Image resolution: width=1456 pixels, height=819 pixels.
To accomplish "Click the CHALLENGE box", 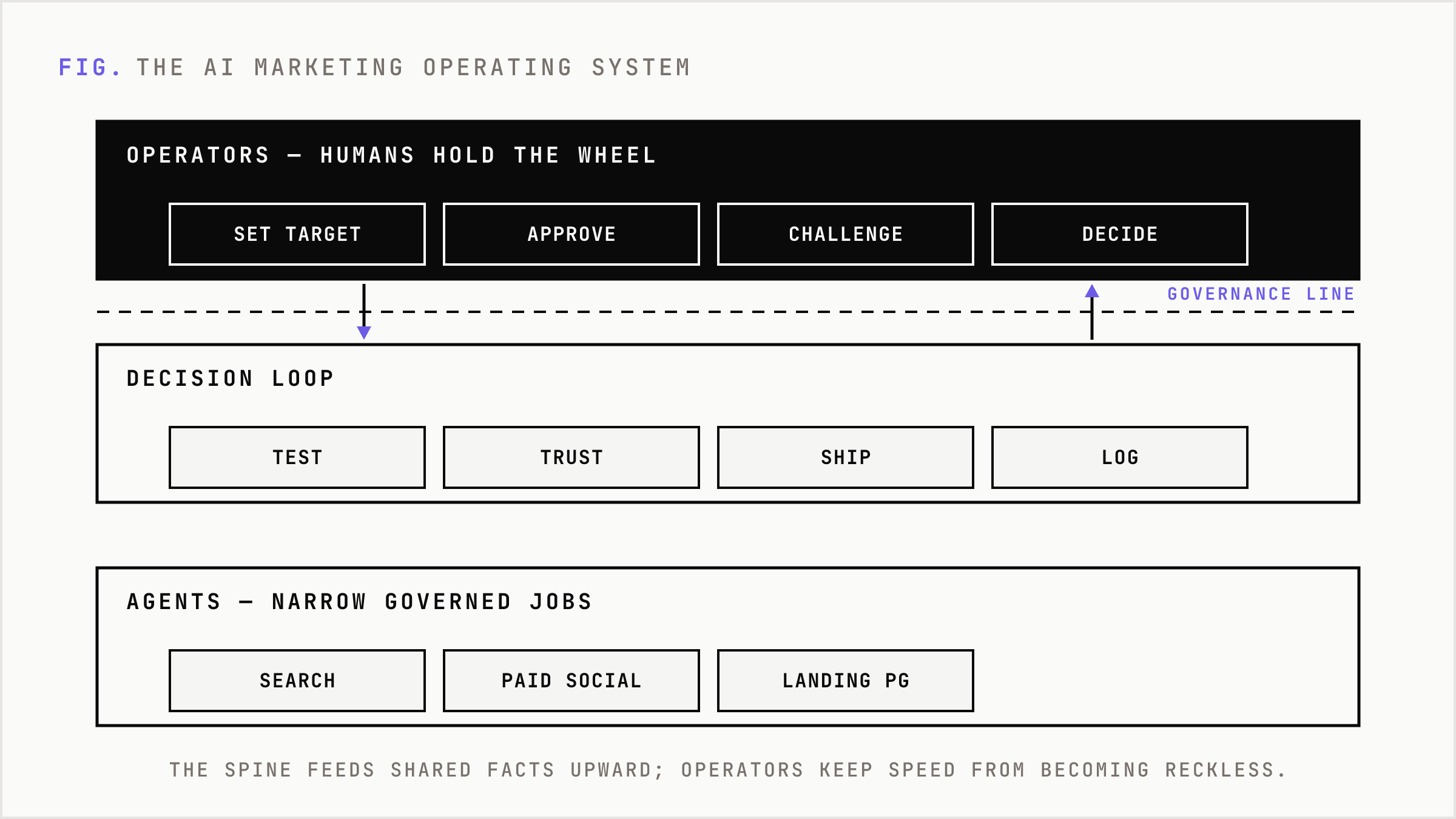I will pos(846,234).
